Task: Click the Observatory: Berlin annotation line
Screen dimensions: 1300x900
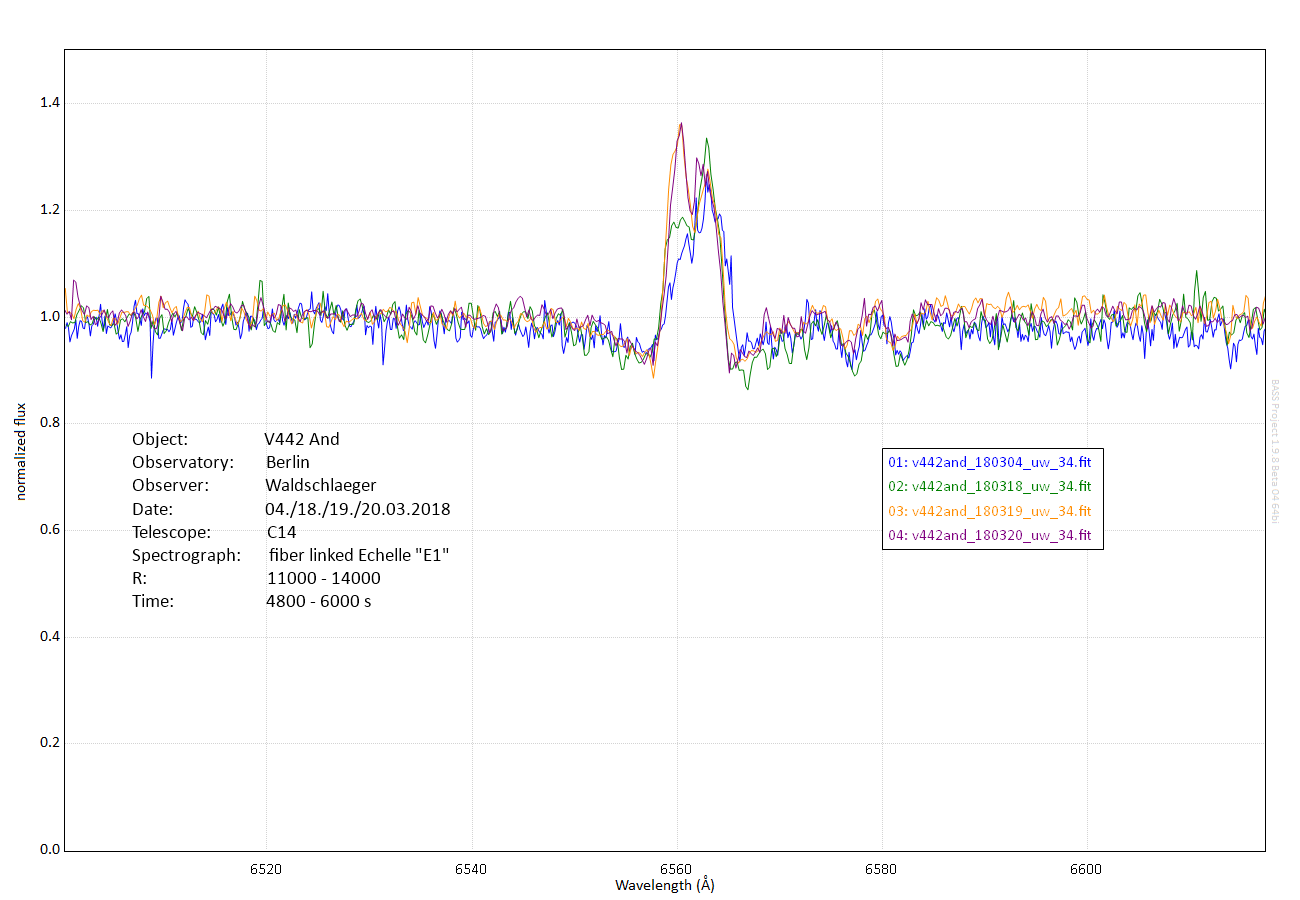Action: 220,462
